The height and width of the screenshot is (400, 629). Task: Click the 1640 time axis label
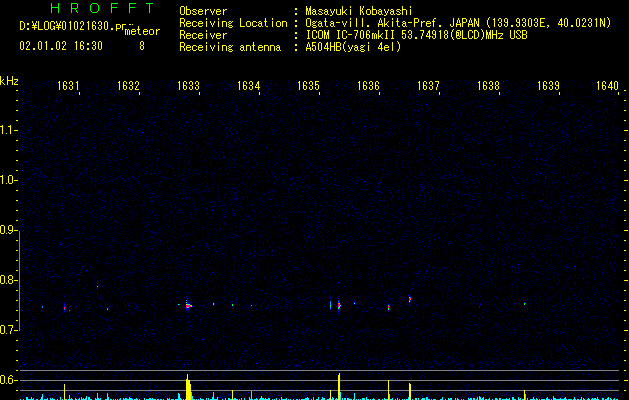coord(608,86)
